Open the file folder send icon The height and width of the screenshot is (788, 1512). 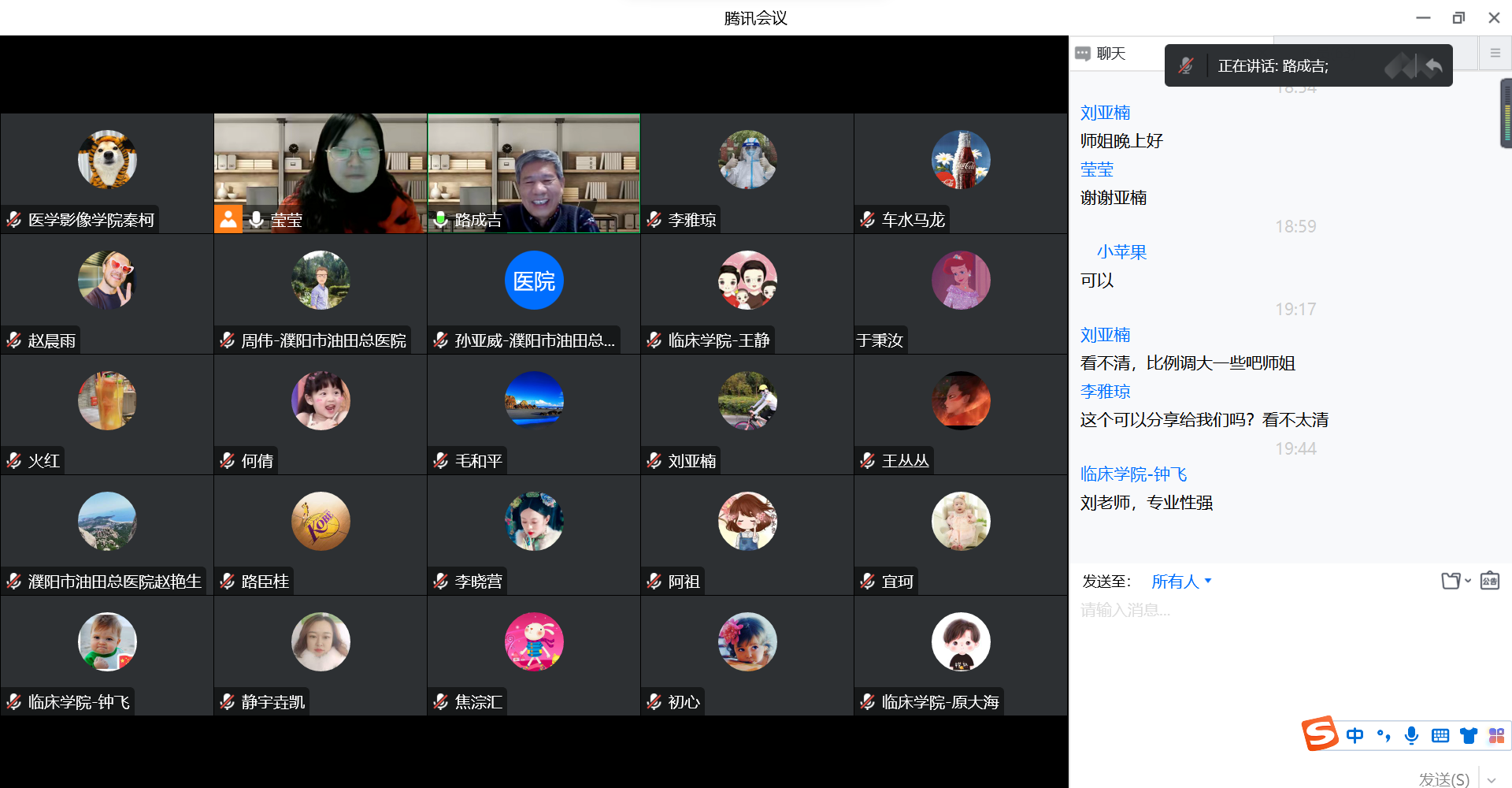click(x=1450, y=581)
